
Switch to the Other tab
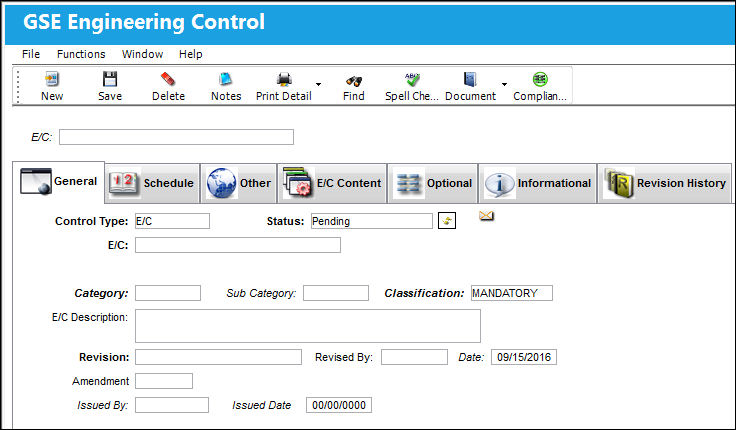239,183
